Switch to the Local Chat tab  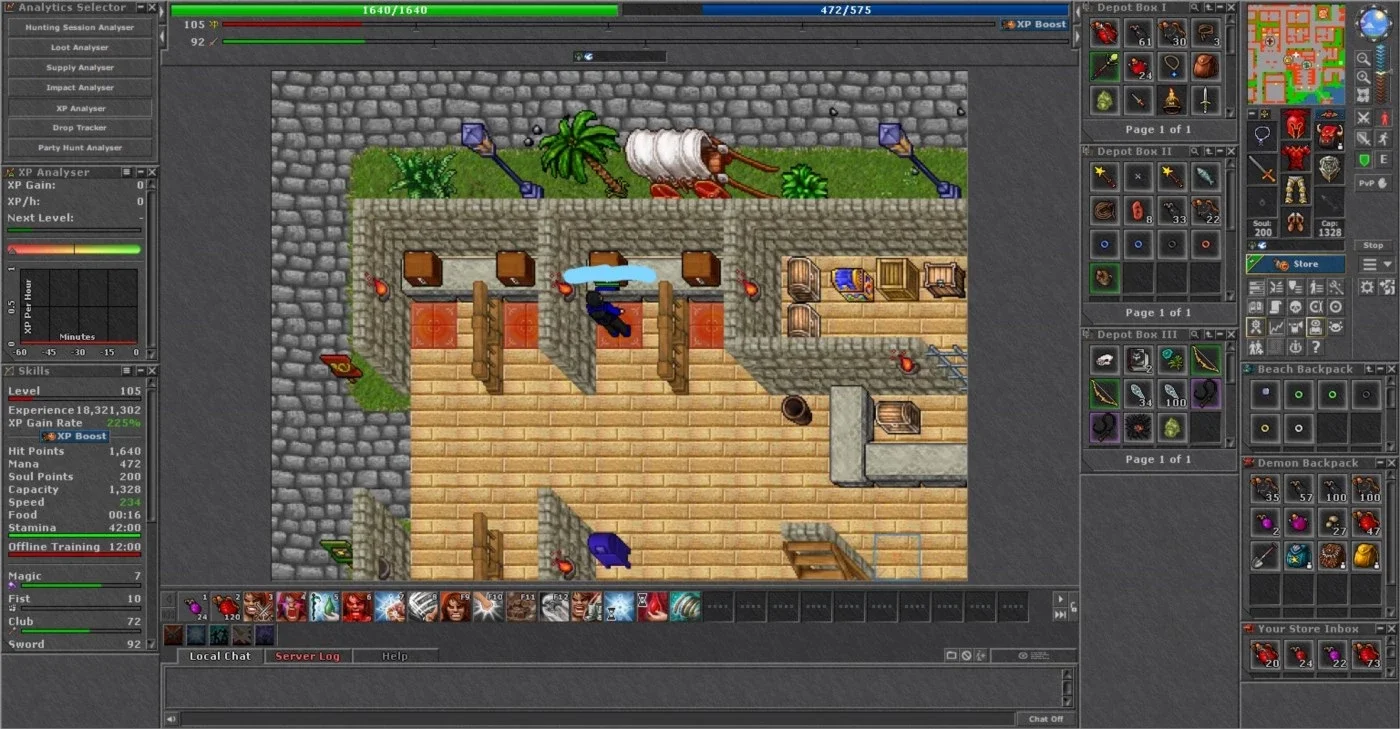coord(221,656)
